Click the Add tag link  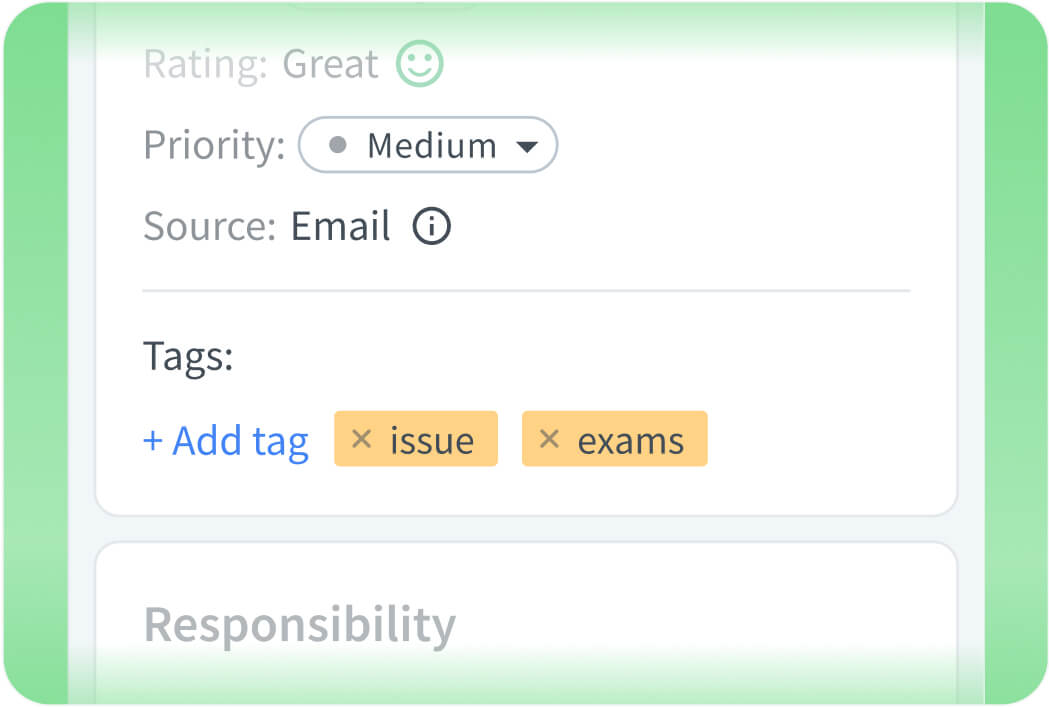pos(226,440)
